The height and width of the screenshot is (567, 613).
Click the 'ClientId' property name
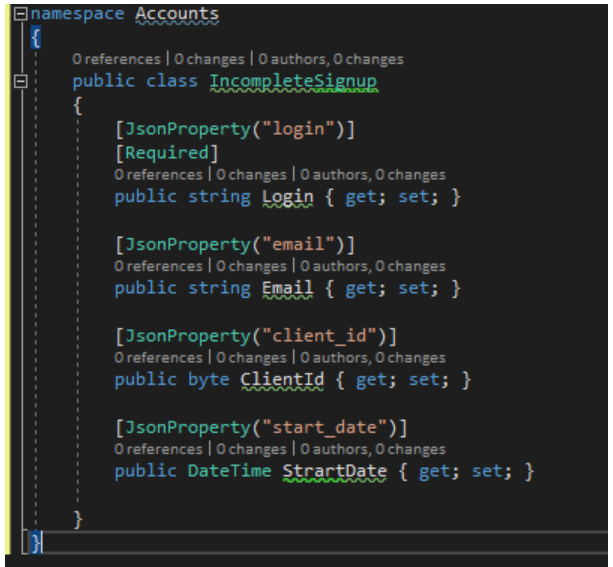point(282,380)
